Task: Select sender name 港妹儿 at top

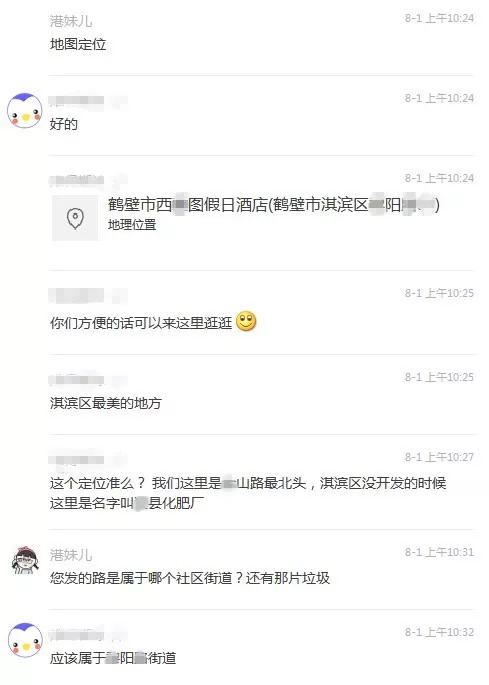Action: tap(71, 21)
